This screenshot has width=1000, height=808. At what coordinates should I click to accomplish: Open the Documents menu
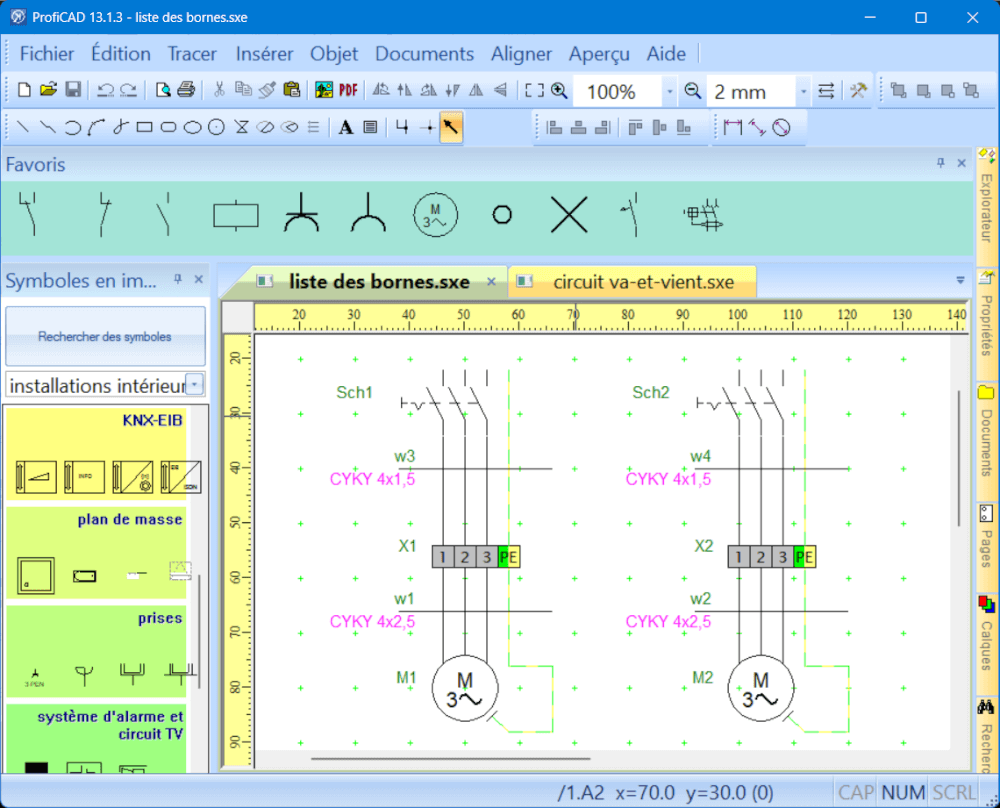pos(424,54)
